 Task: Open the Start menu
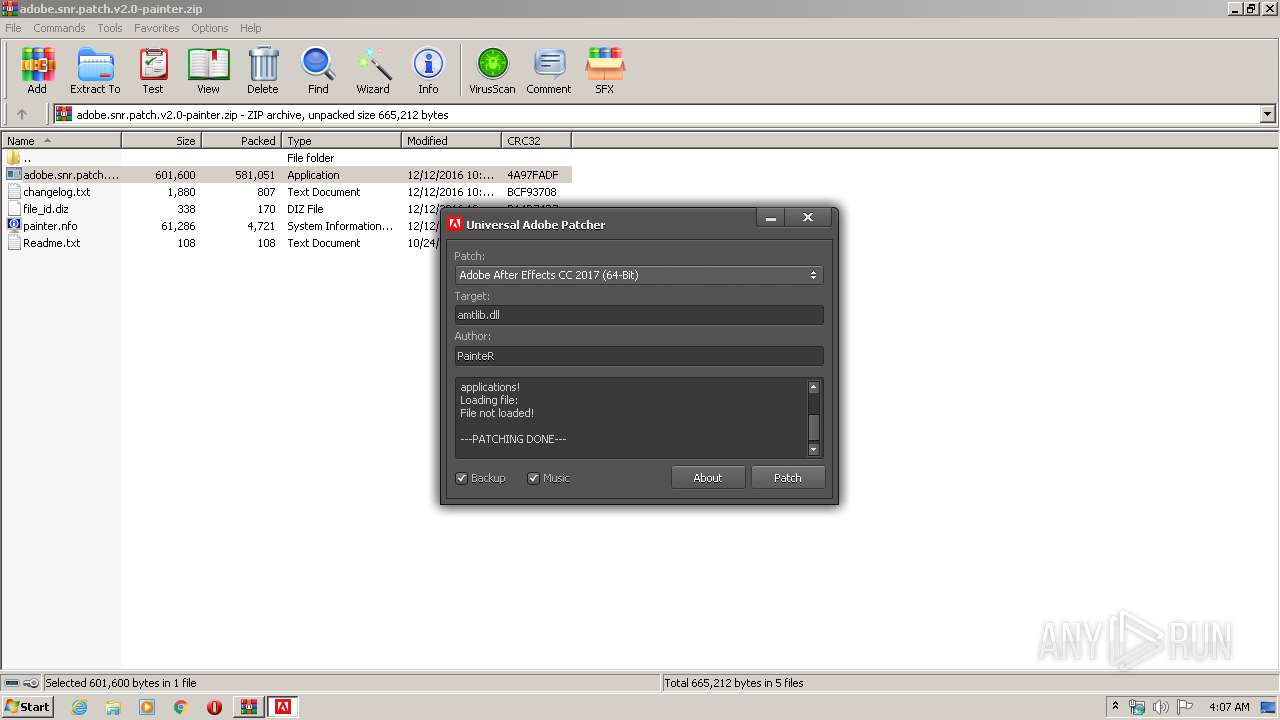[x=28, y=706]
